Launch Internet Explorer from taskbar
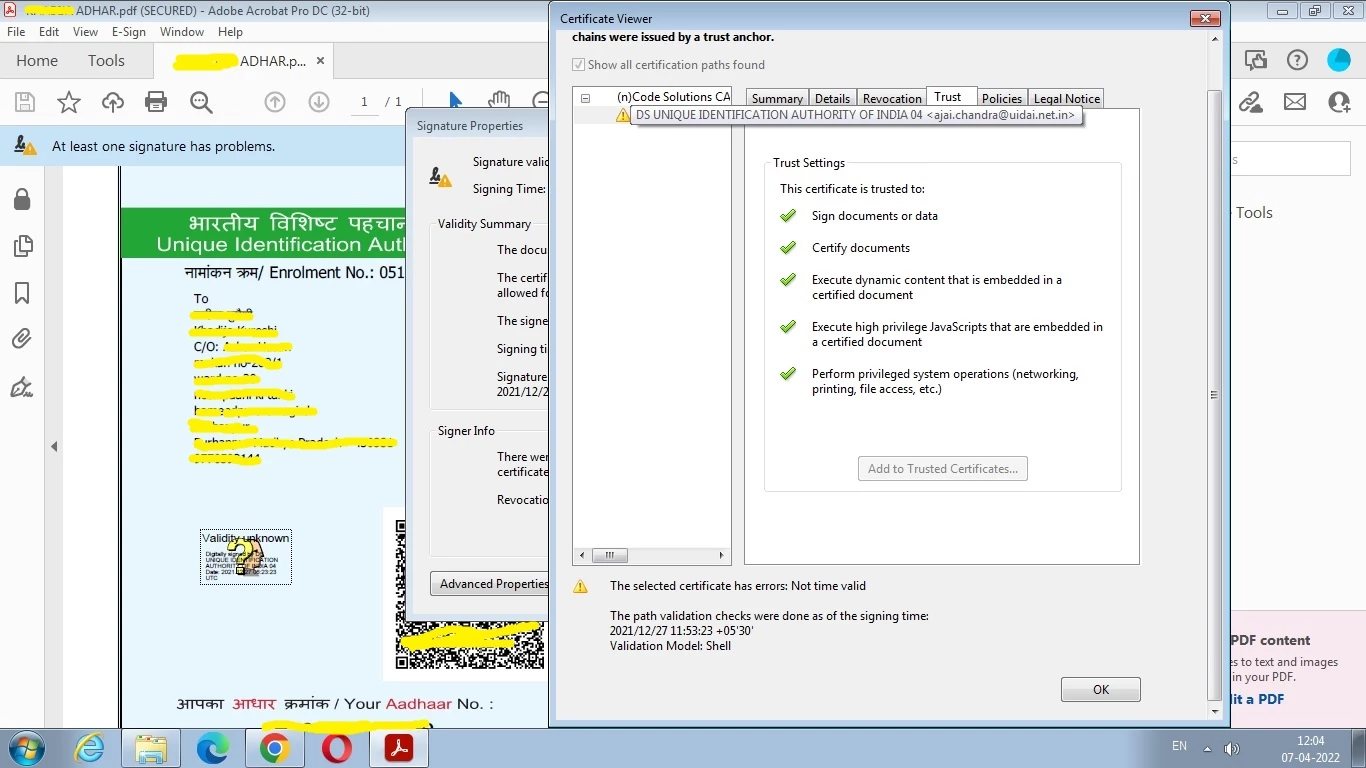 [x=89, y=748]
